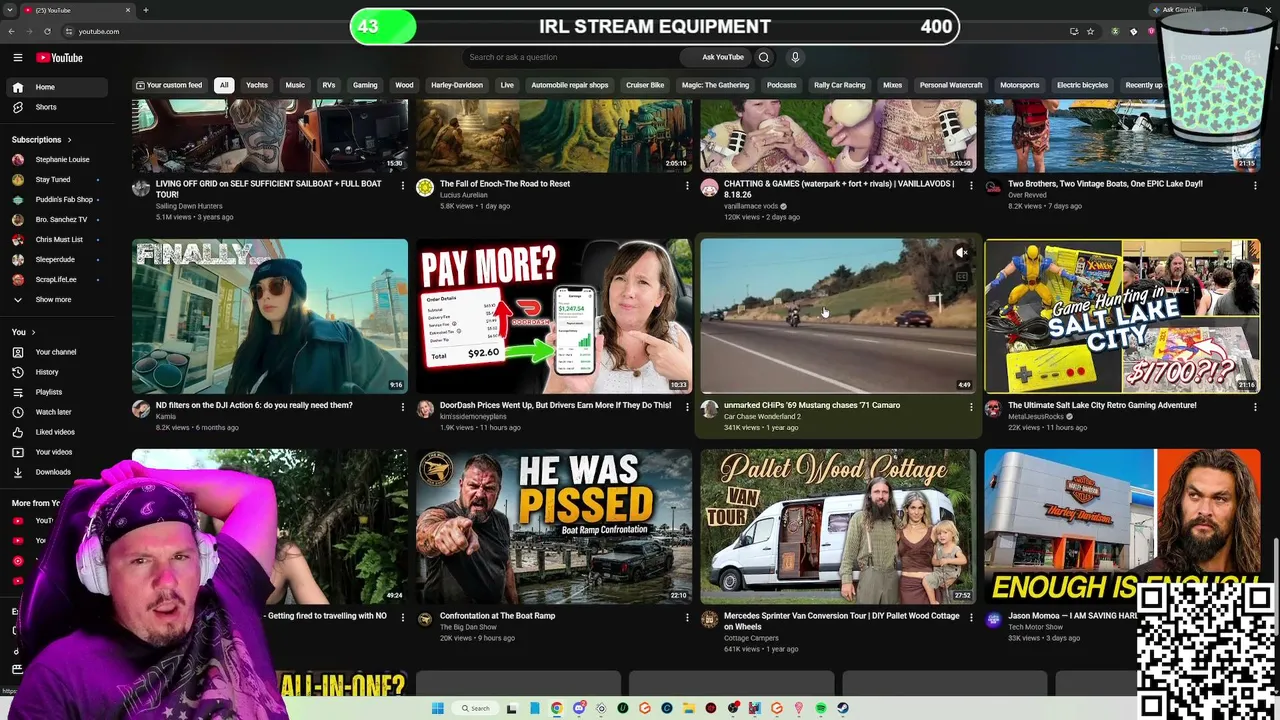This screenshot has height=720, width=1280.
Task: Open The Big Dan Show channel
Action: pos(468,627)
